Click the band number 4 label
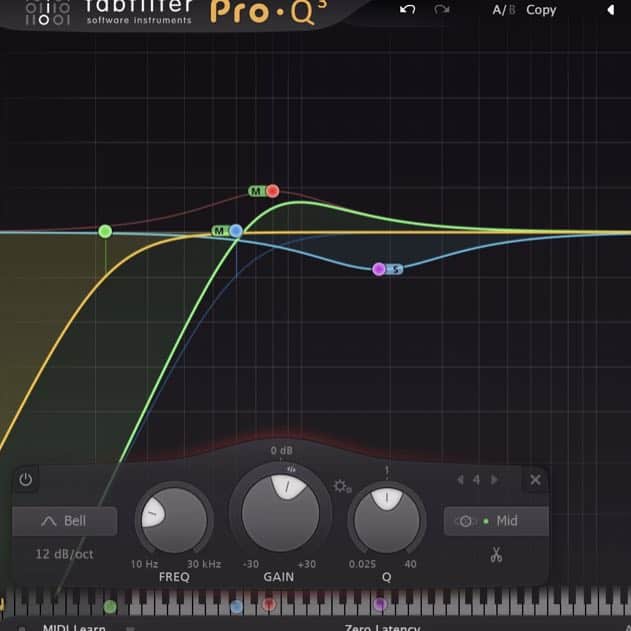The width and height of the screenshot is (631, 631). click(x=476, y=480)
